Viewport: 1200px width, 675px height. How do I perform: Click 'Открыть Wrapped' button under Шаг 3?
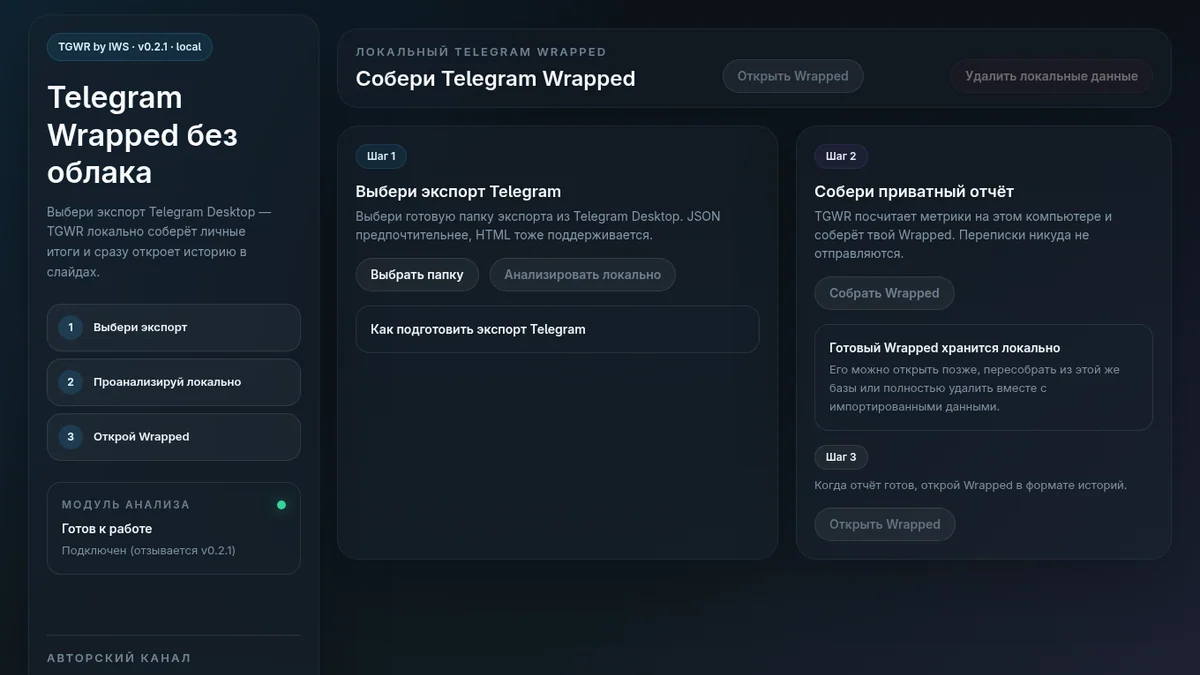pyautogui.click(x=885, y=524)
